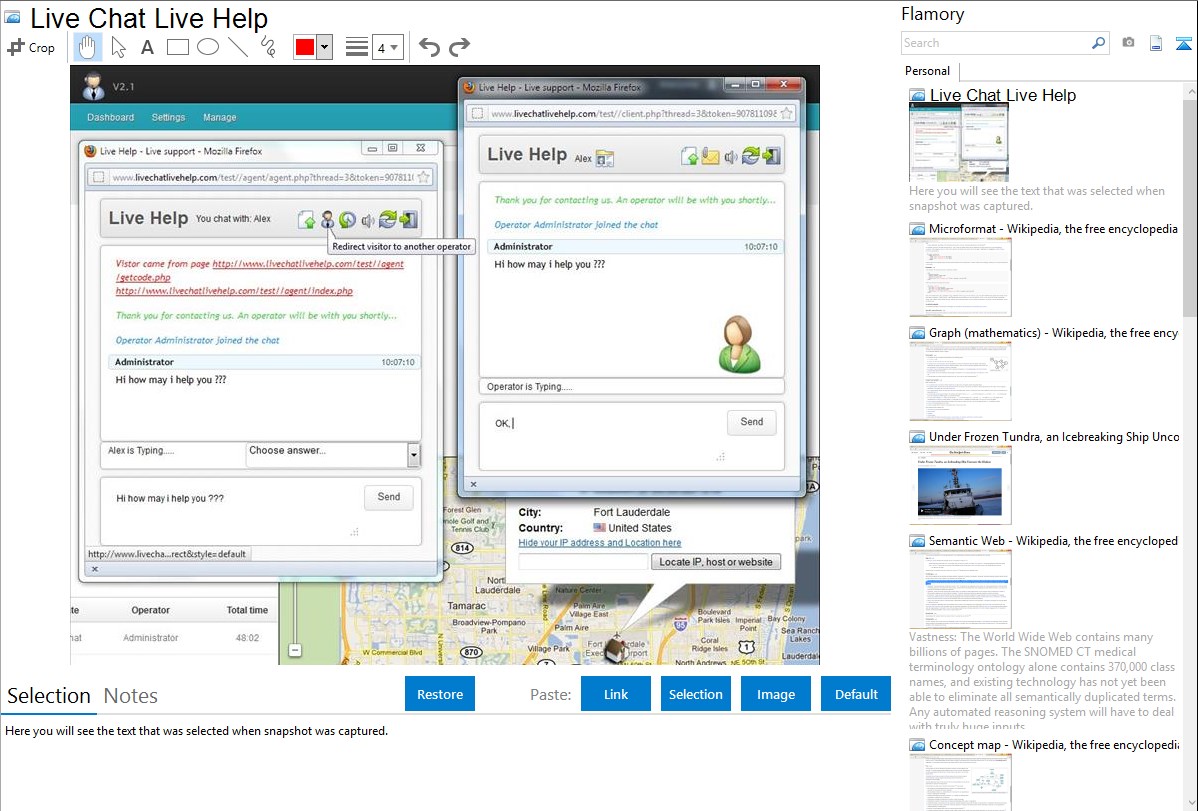Click the document page icon beside camera
The width and height of the screenshot is (1198, 811).
(1156, 43)
